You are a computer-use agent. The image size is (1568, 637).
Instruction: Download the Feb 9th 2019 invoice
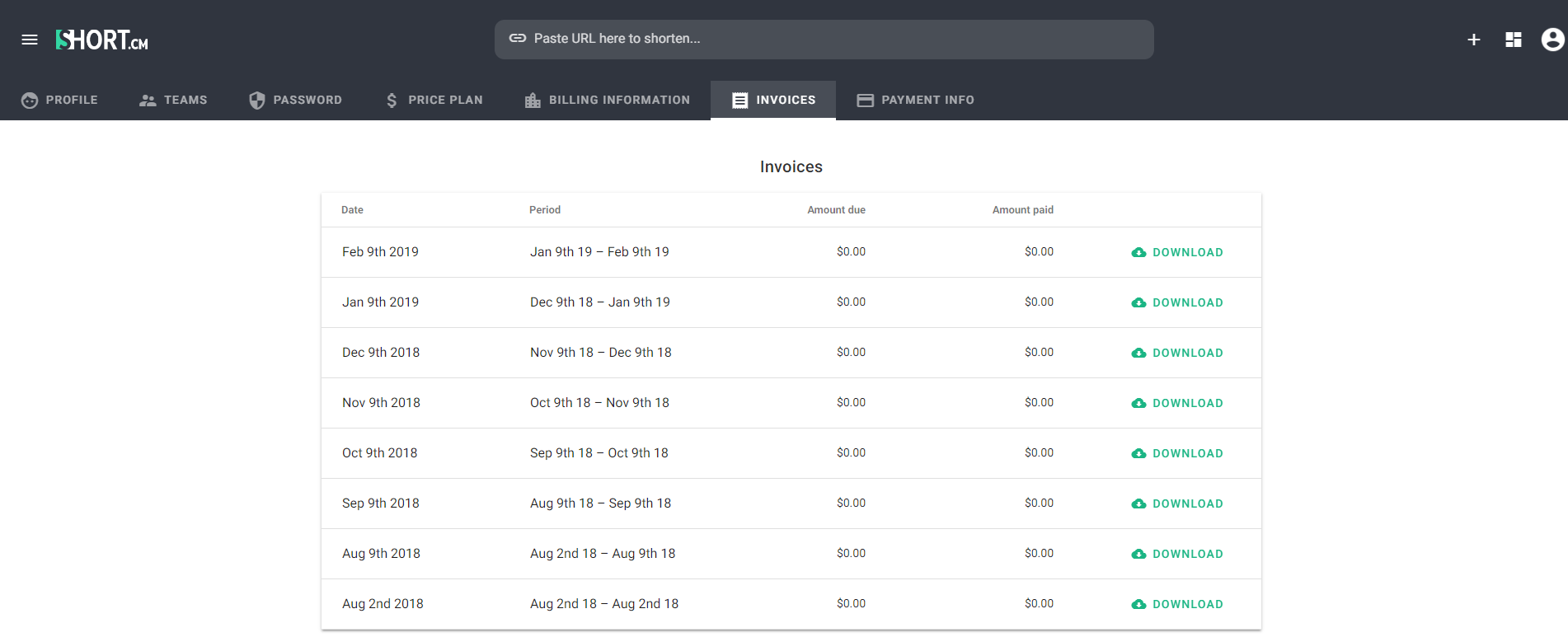pyautogui.click(x=1177, y=252)
